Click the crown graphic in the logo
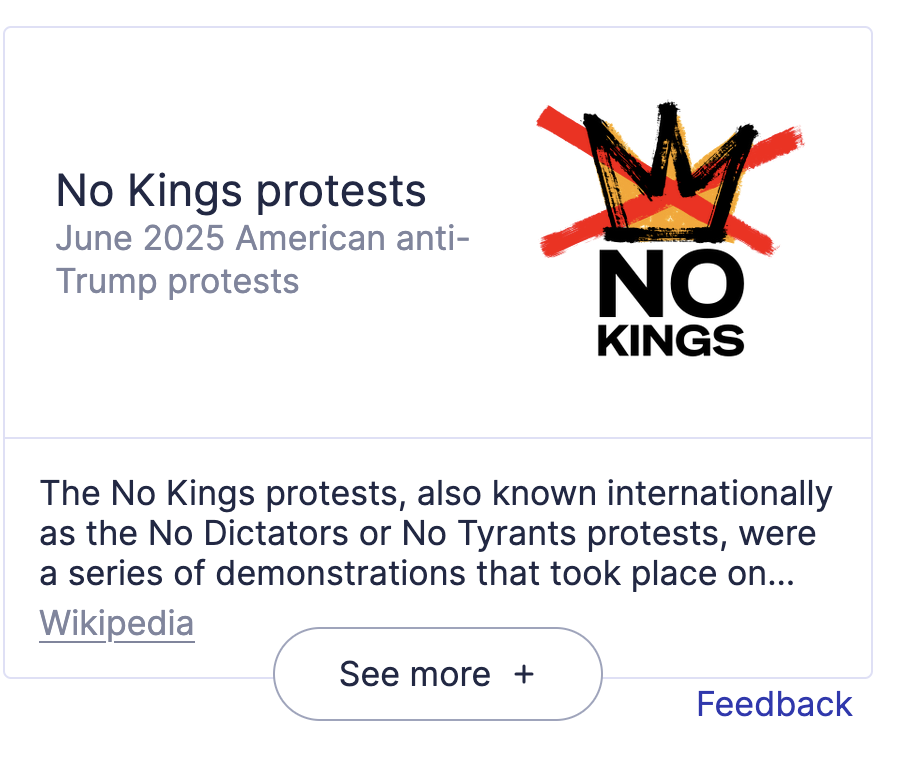The width and height of the screenshot is (910, 758). (x=670, y=173)
